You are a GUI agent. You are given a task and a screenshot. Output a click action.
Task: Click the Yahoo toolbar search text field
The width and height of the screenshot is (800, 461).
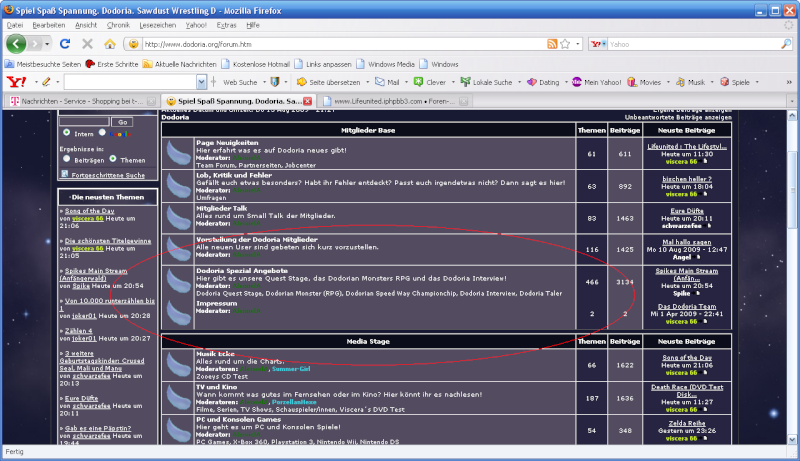click(131, 82)
